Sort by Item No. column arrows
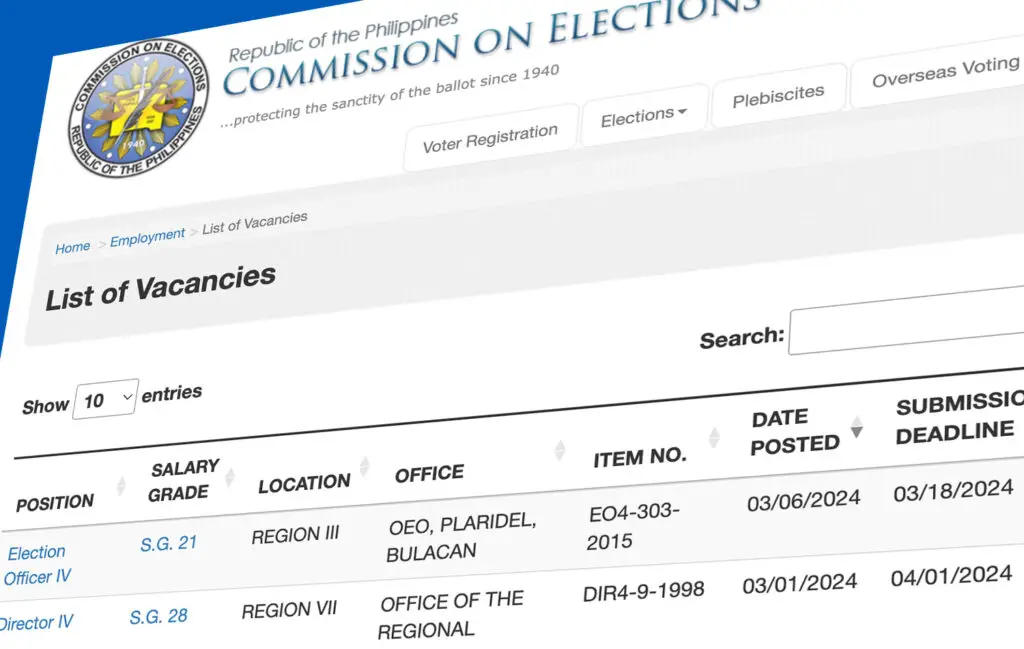The width and height of the screenshot is (1024, 649). click(714, 437)
